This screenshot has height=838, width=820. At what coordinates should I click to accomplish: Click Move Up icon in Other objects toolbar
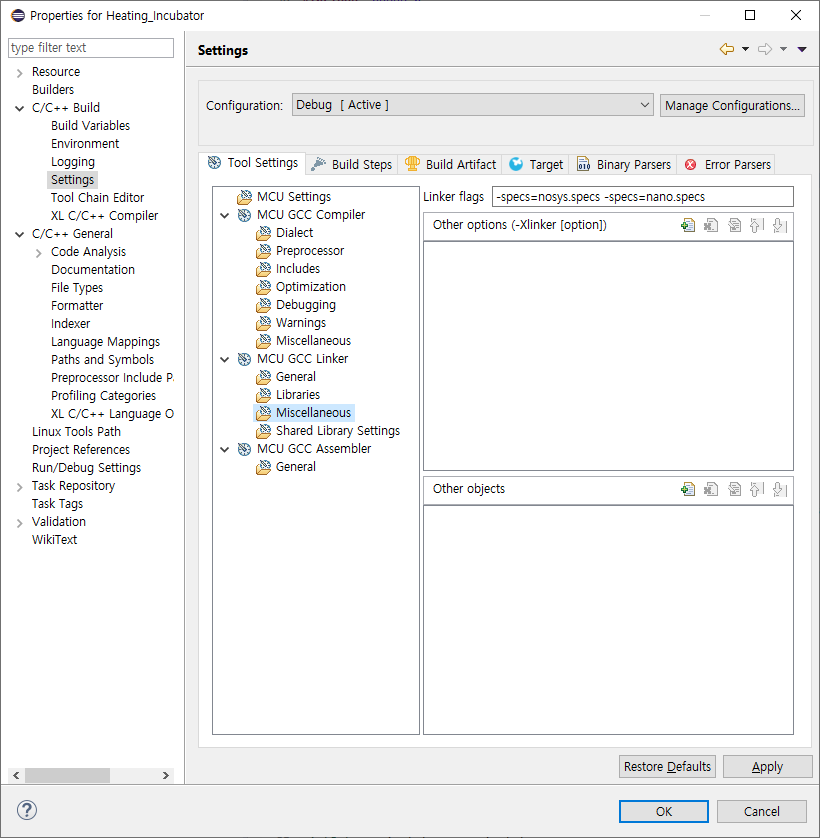[x=757, y=489]
